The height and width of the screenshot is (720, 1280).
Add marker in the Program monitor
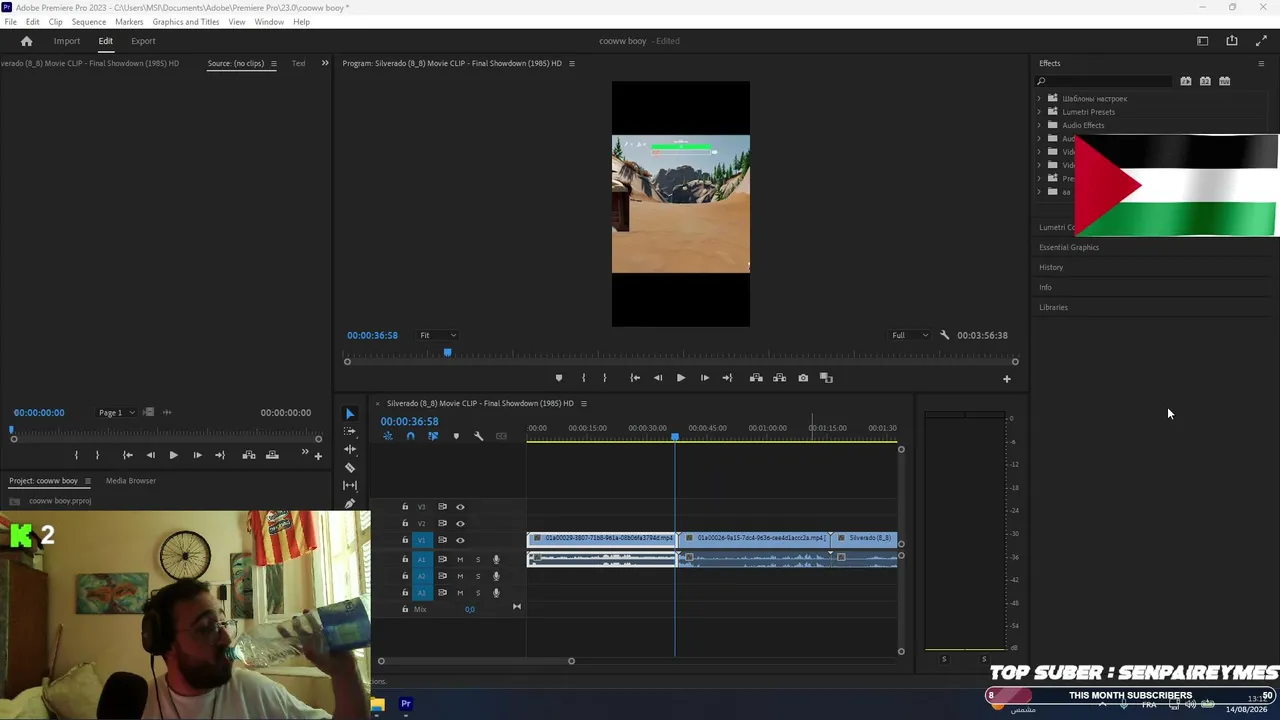(x=559, y=378)
